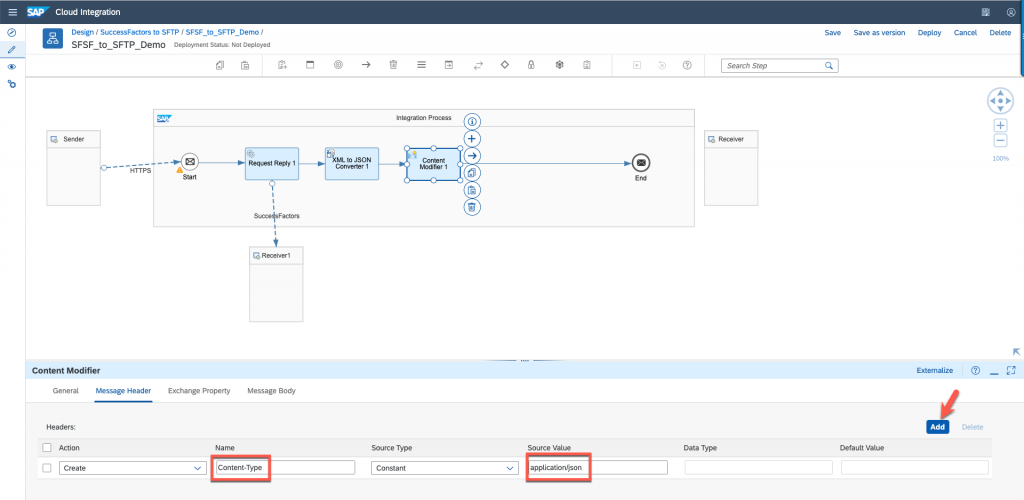The image size is (1024, 500).
Task: Click the properties panel help icon
Action: pyautogui.click(x=976, y=370)
